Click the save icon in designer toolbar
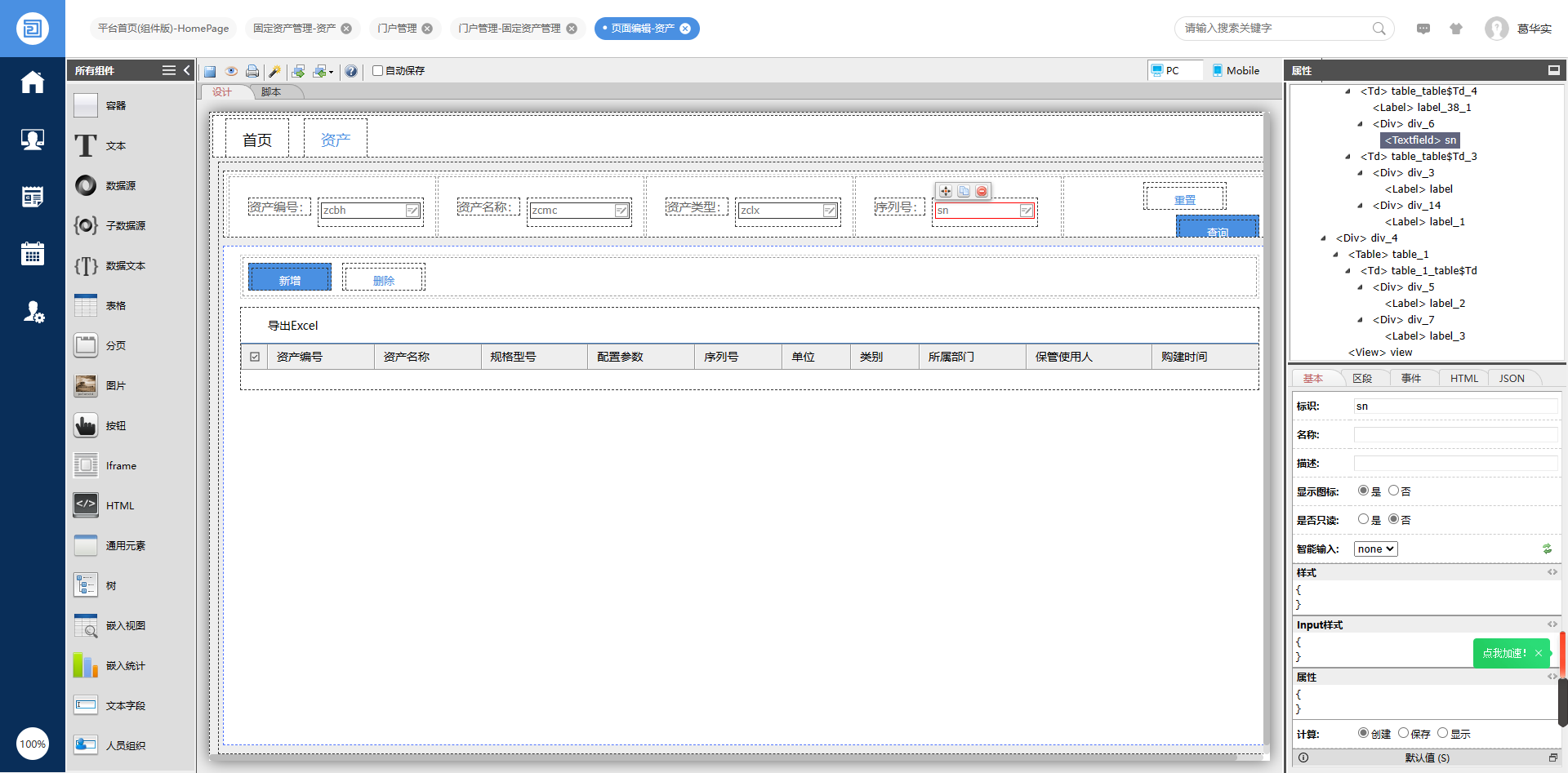 [x=210, y=71]
